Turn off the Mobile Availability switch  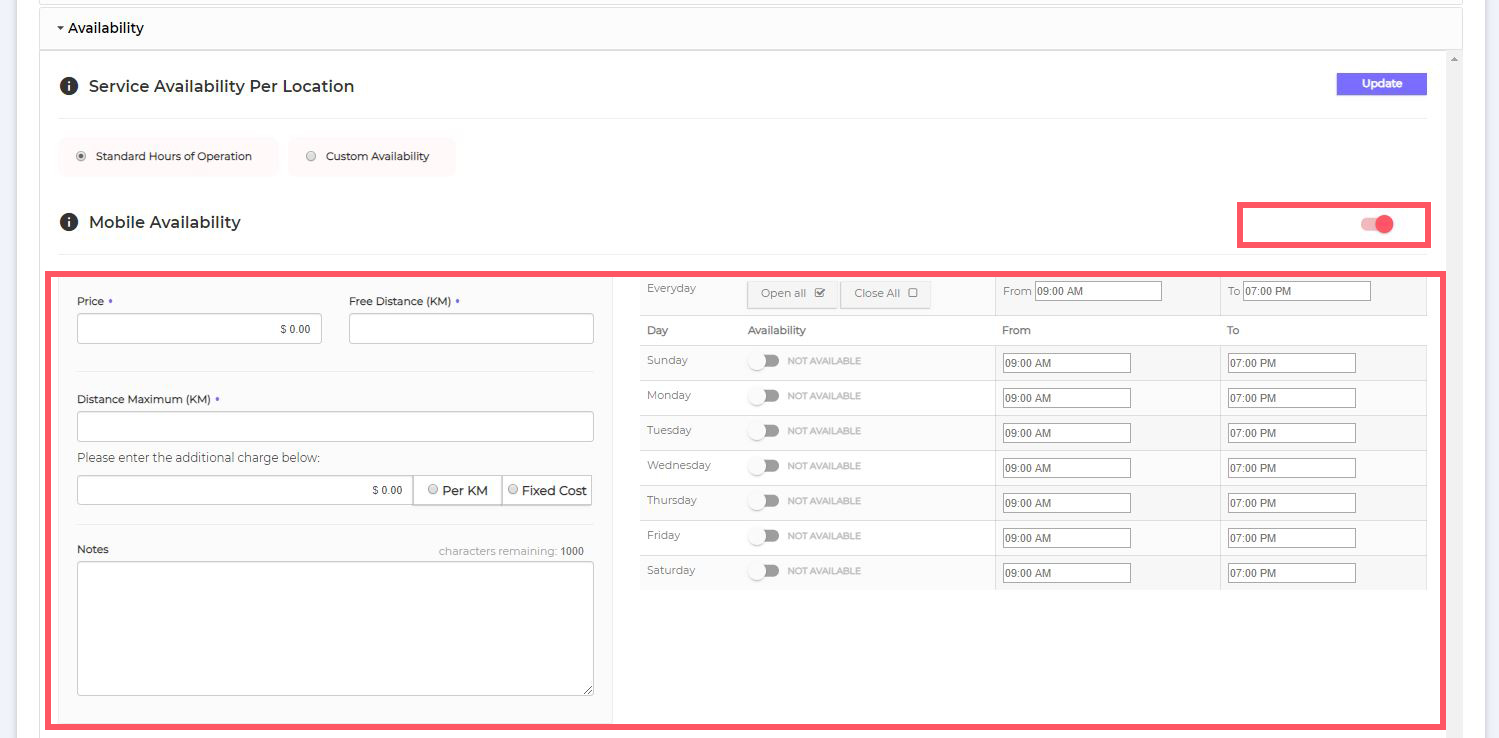(x=1377, y=224)
